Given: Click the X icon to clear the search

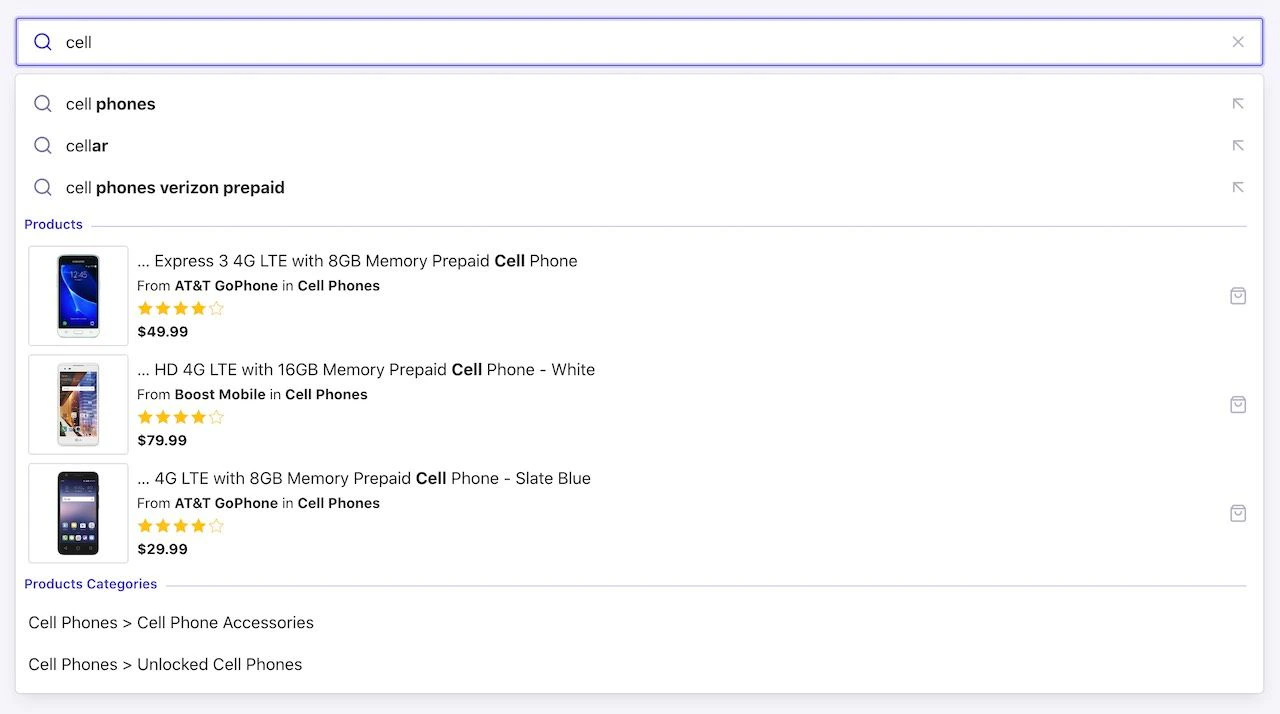Looking at the screenshot, I should [x=1238, y=42].
